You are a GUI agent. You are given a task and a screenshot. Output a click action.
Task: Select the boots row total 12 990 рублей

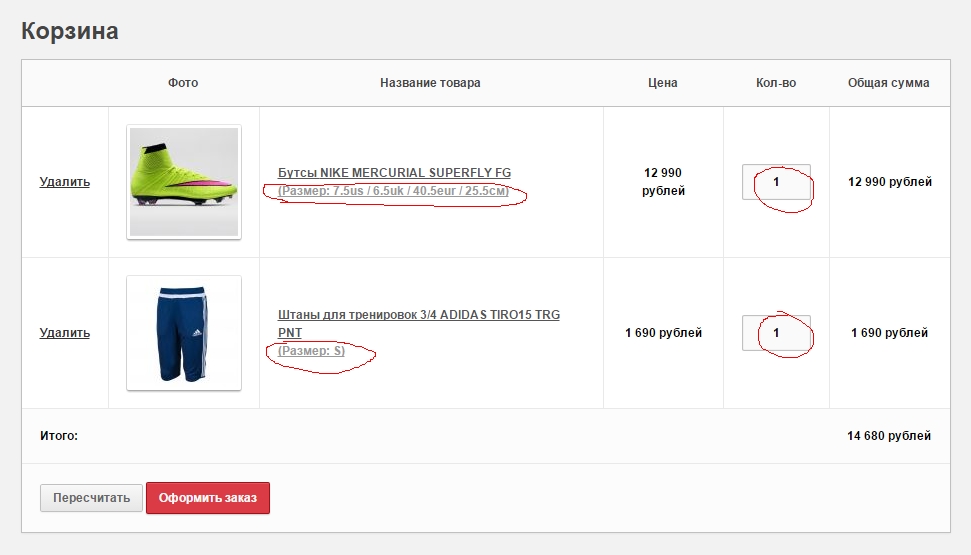click(890, 181)
